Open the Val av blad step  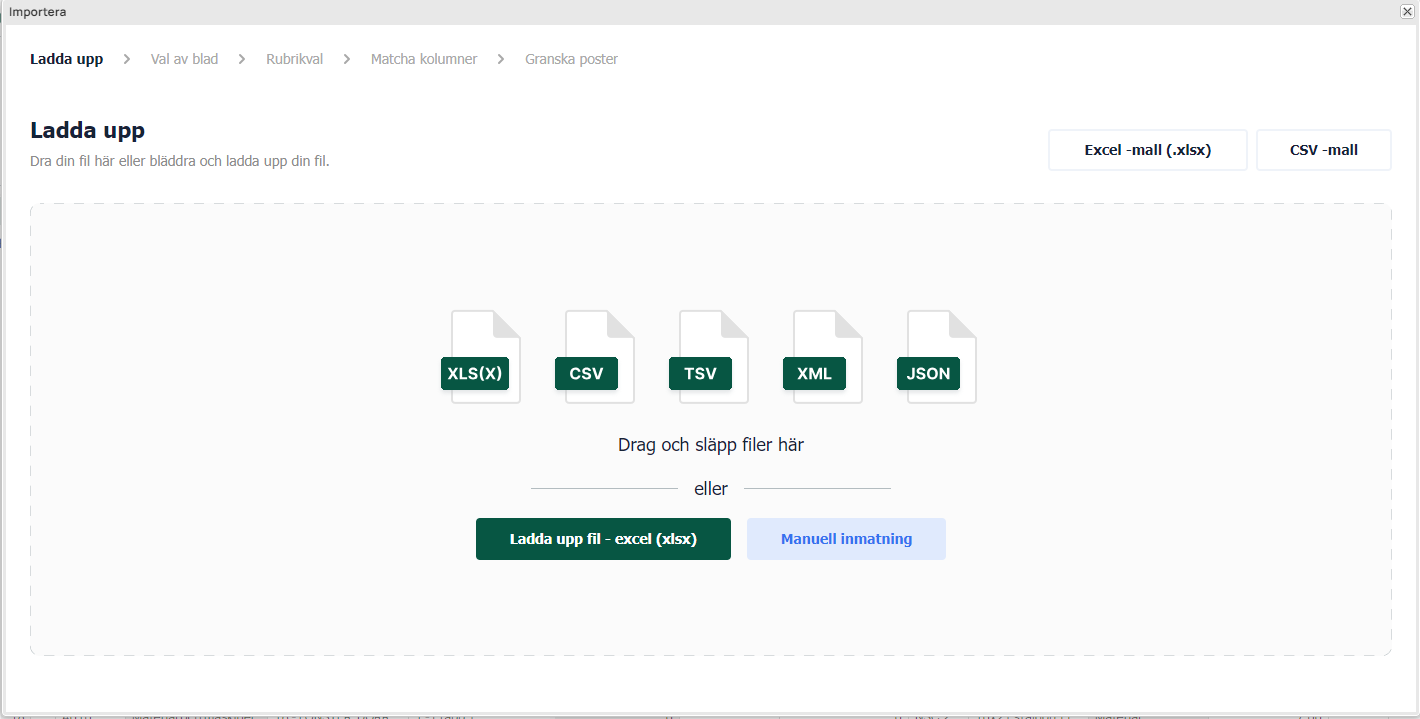[x=184, y=59]
